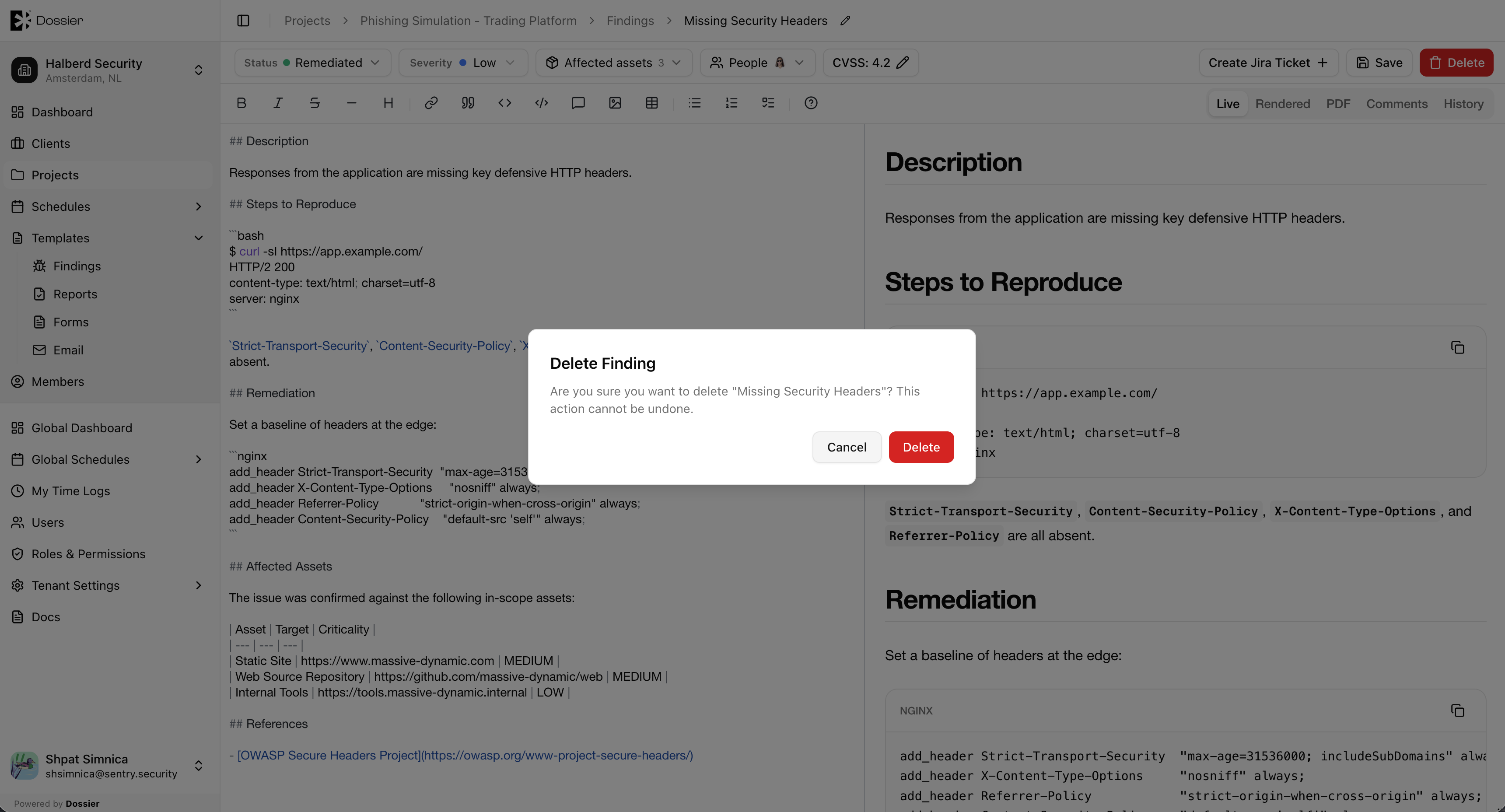Insert inline code
This screenshot has width=1505, height=812.
(505, 103)
